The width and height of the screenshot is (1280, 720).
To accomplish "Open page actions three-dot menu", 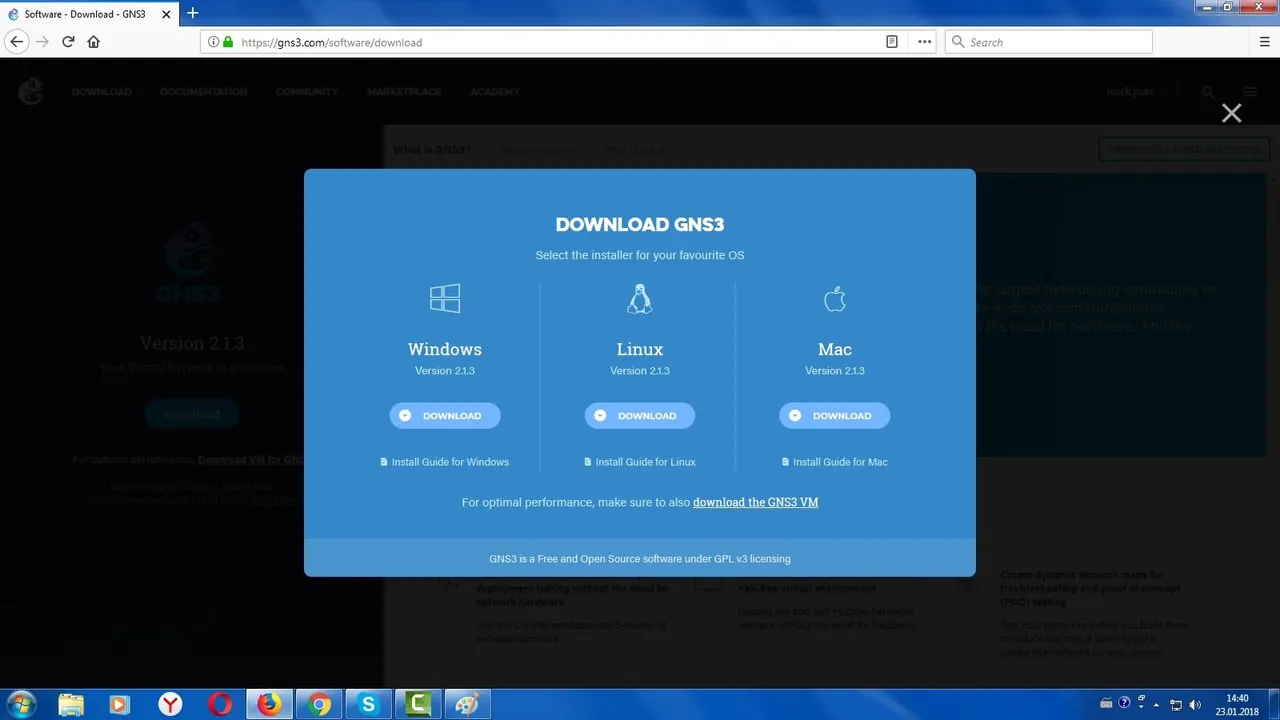I will pyautogui.click(x=924, y=42).
